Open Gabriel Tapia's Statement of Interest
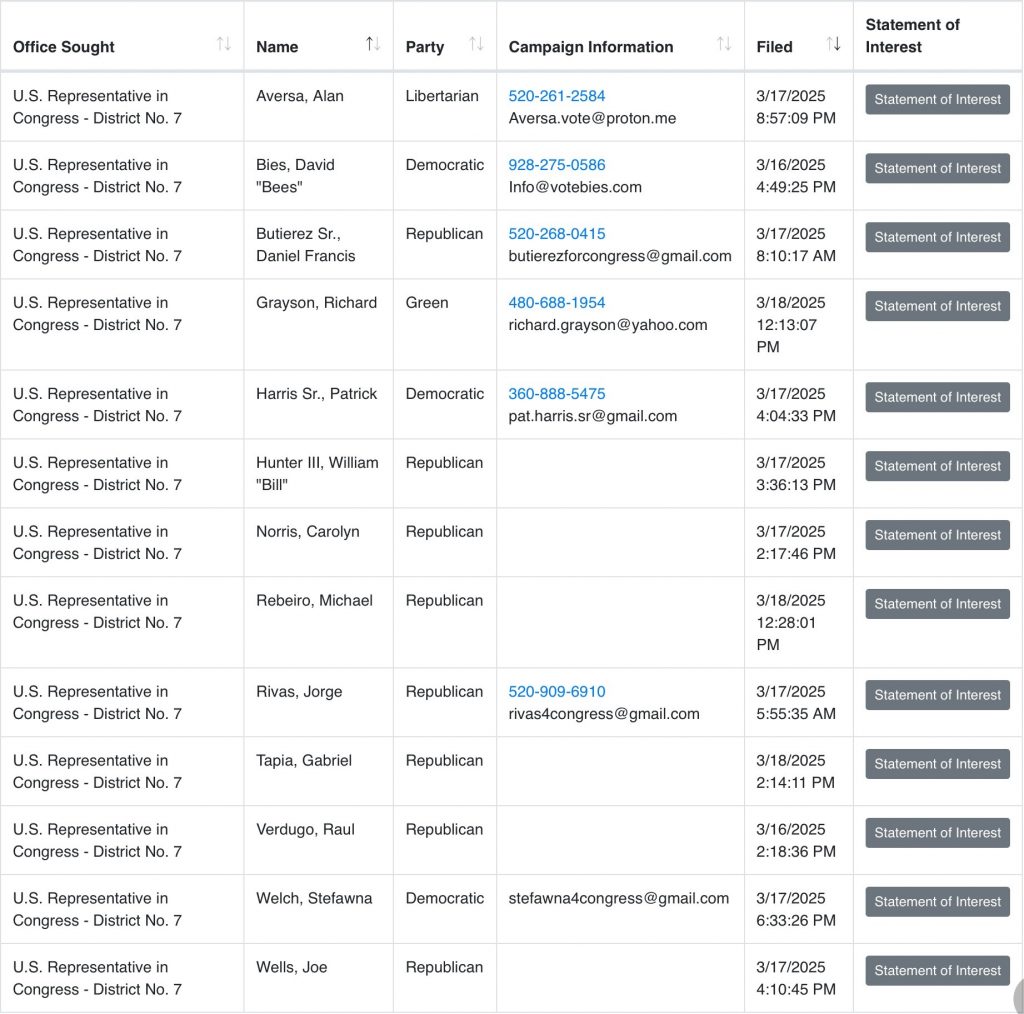The height and width of the screenshot is (1014, 1024). [x=937, y=765]
